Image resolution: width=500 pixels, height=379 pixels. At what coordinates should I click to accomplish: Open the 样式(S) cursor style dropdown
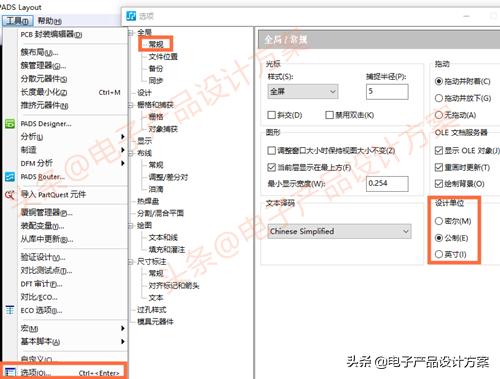(x=303, y=91)
